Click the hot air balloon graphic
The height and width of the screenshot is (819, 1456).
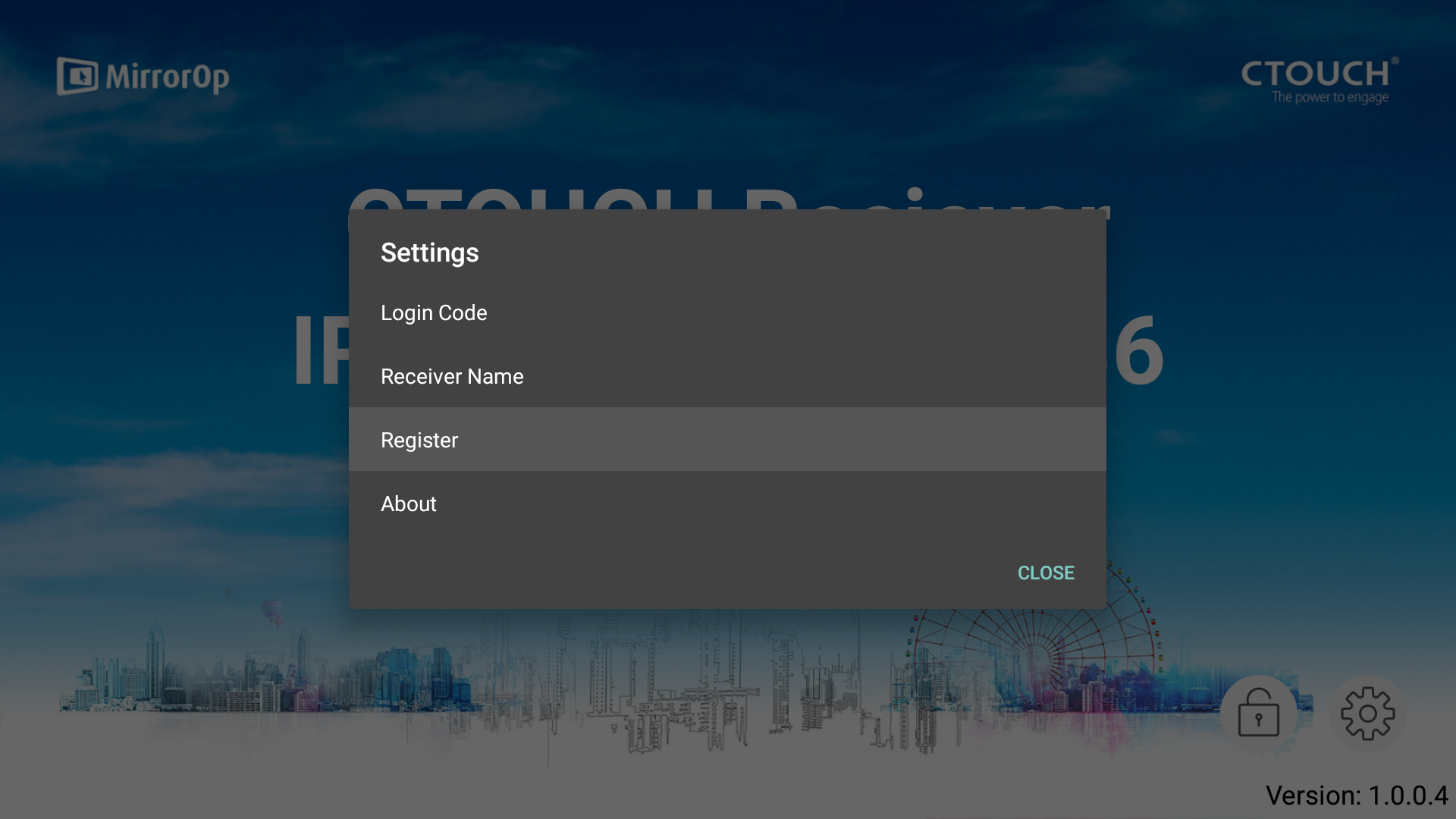(x=271, y=610)
